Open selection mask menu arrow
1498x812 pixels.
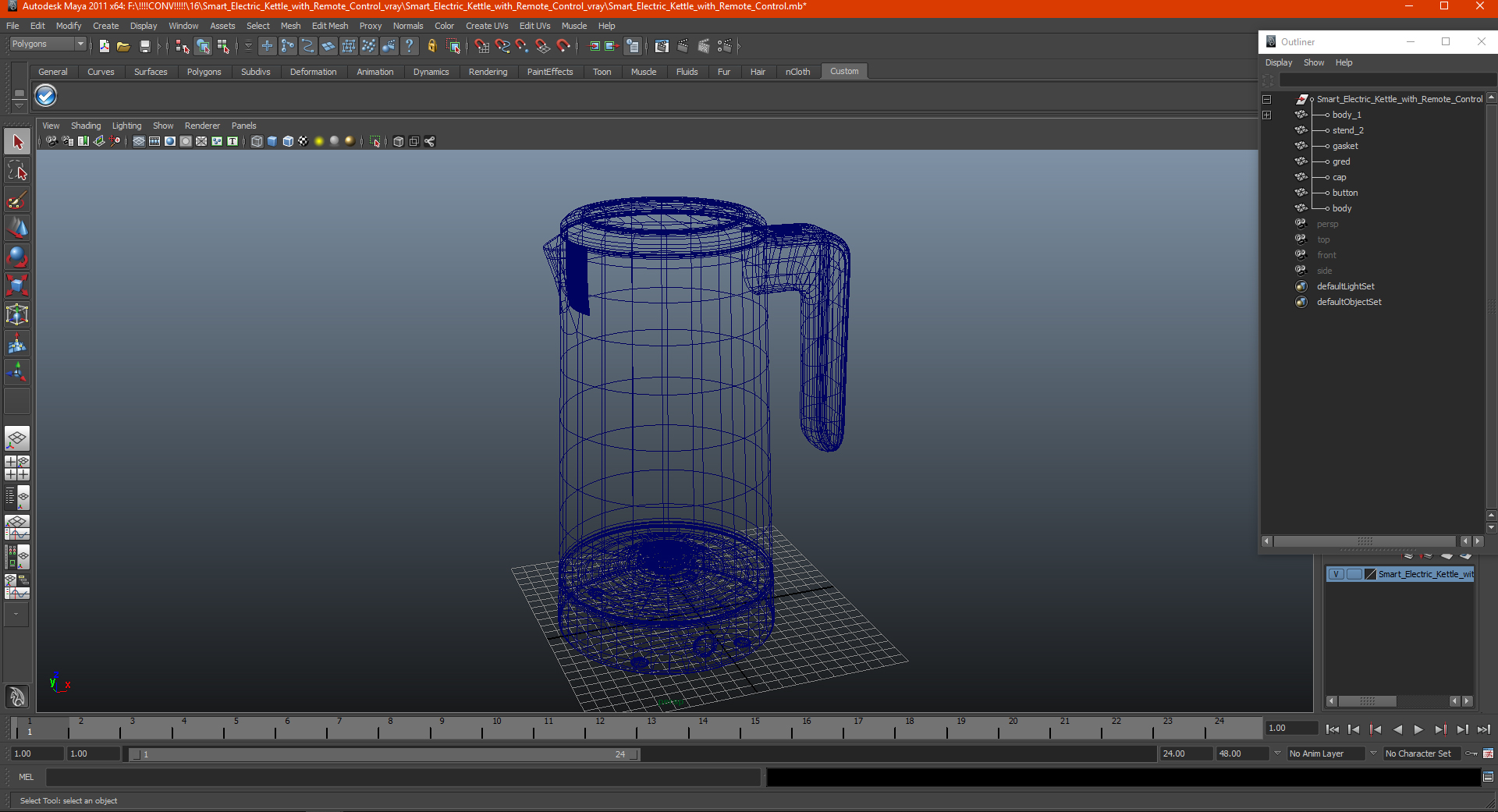pos(248,47)
